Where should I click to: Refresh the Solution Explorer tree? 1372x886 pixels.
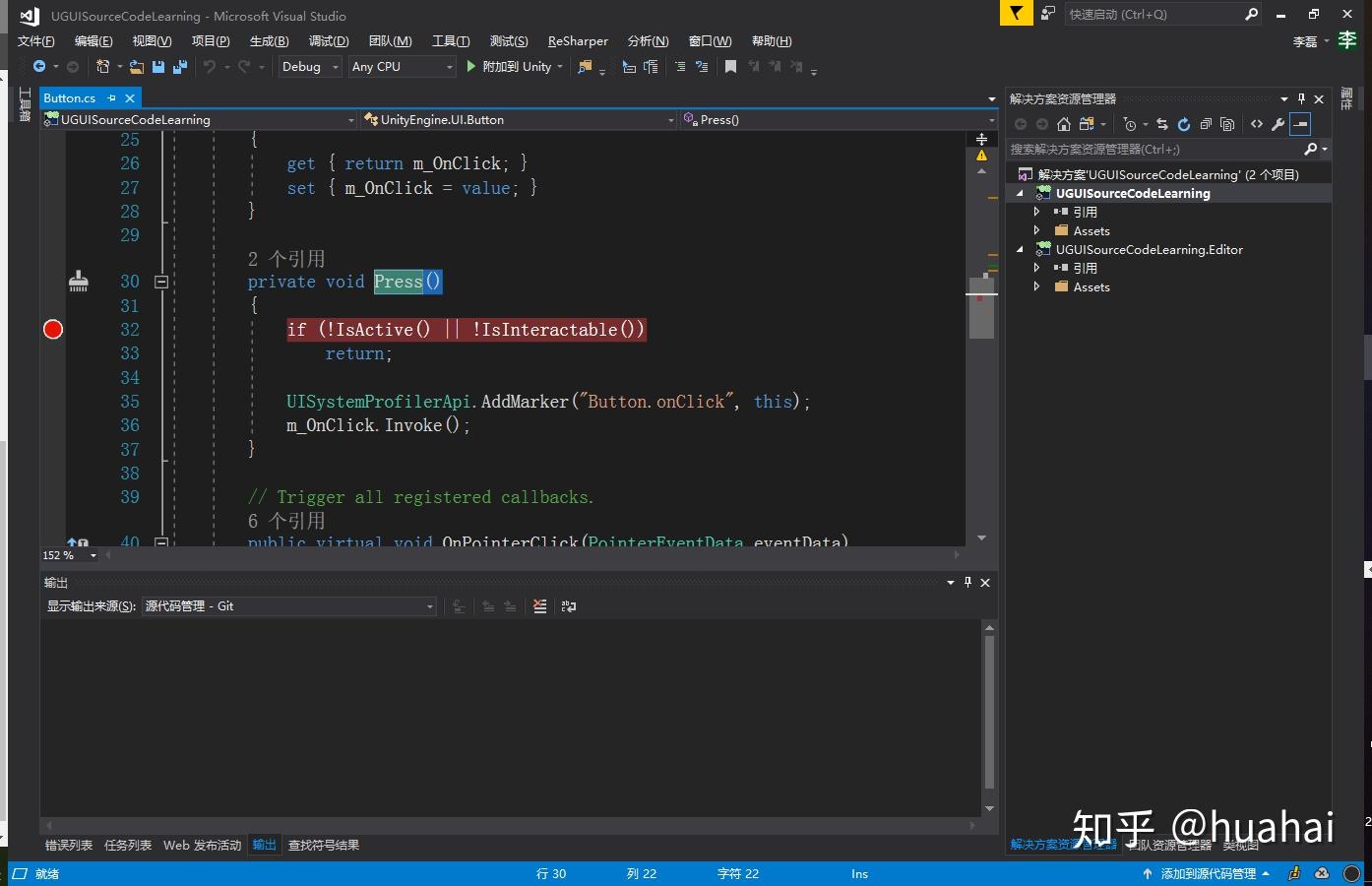coord(1184,124)
